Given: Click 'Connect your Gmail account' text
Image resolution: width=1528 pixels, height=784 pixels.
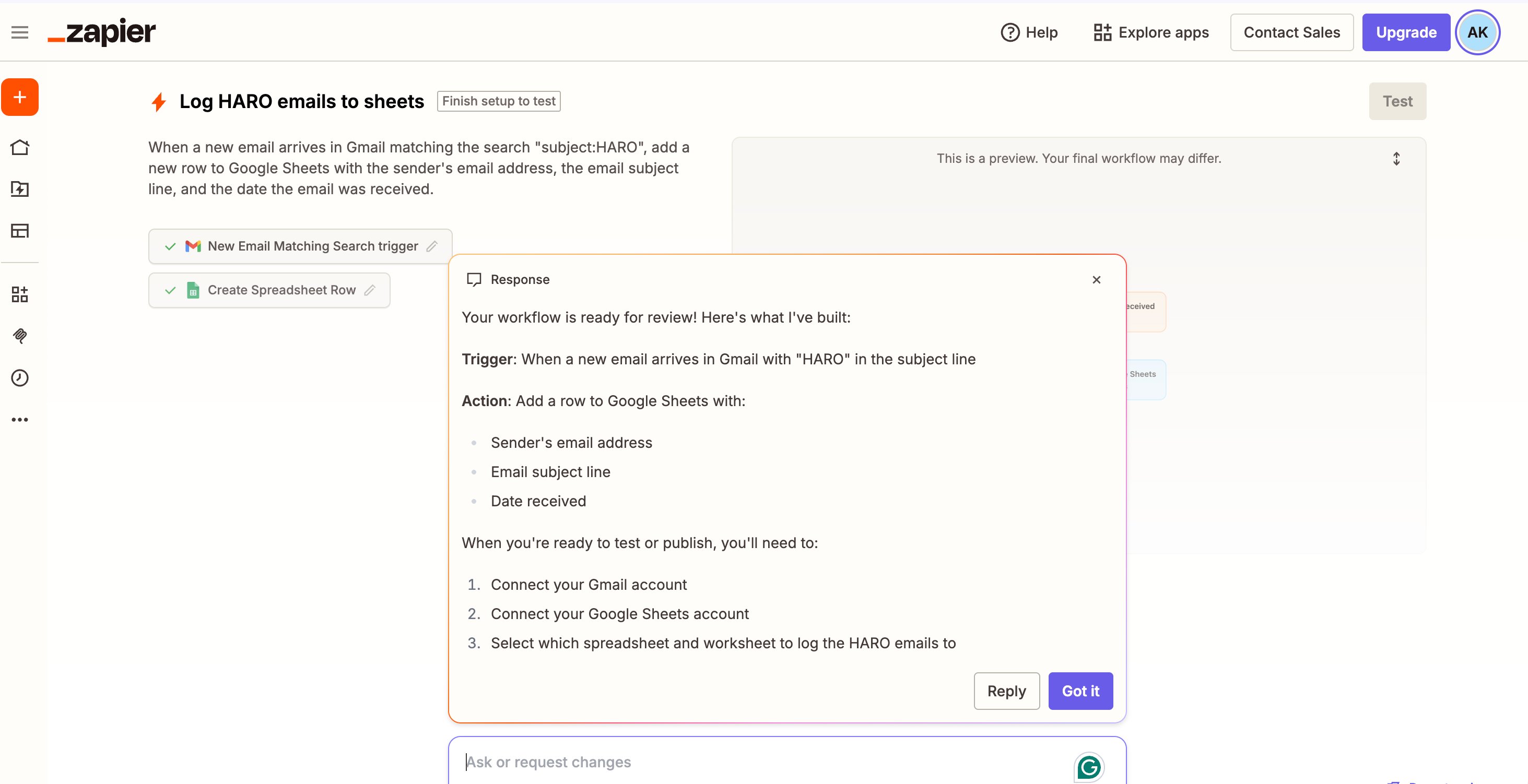Looking at the screenshot, I should pyautogui.click(x=589, y=585).
